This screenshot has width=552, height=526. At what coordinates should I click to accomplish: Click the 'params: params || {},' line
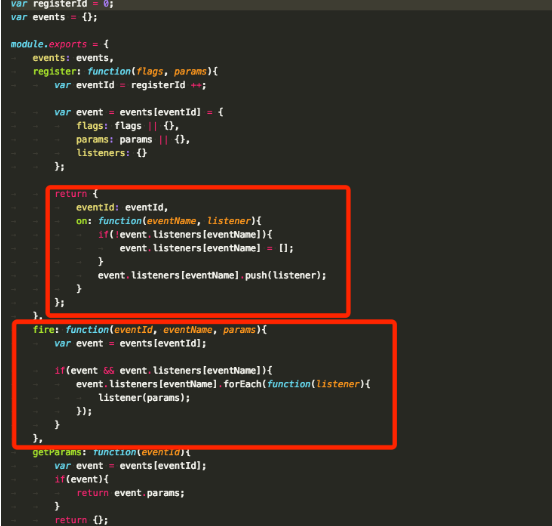tap(133, 140)
